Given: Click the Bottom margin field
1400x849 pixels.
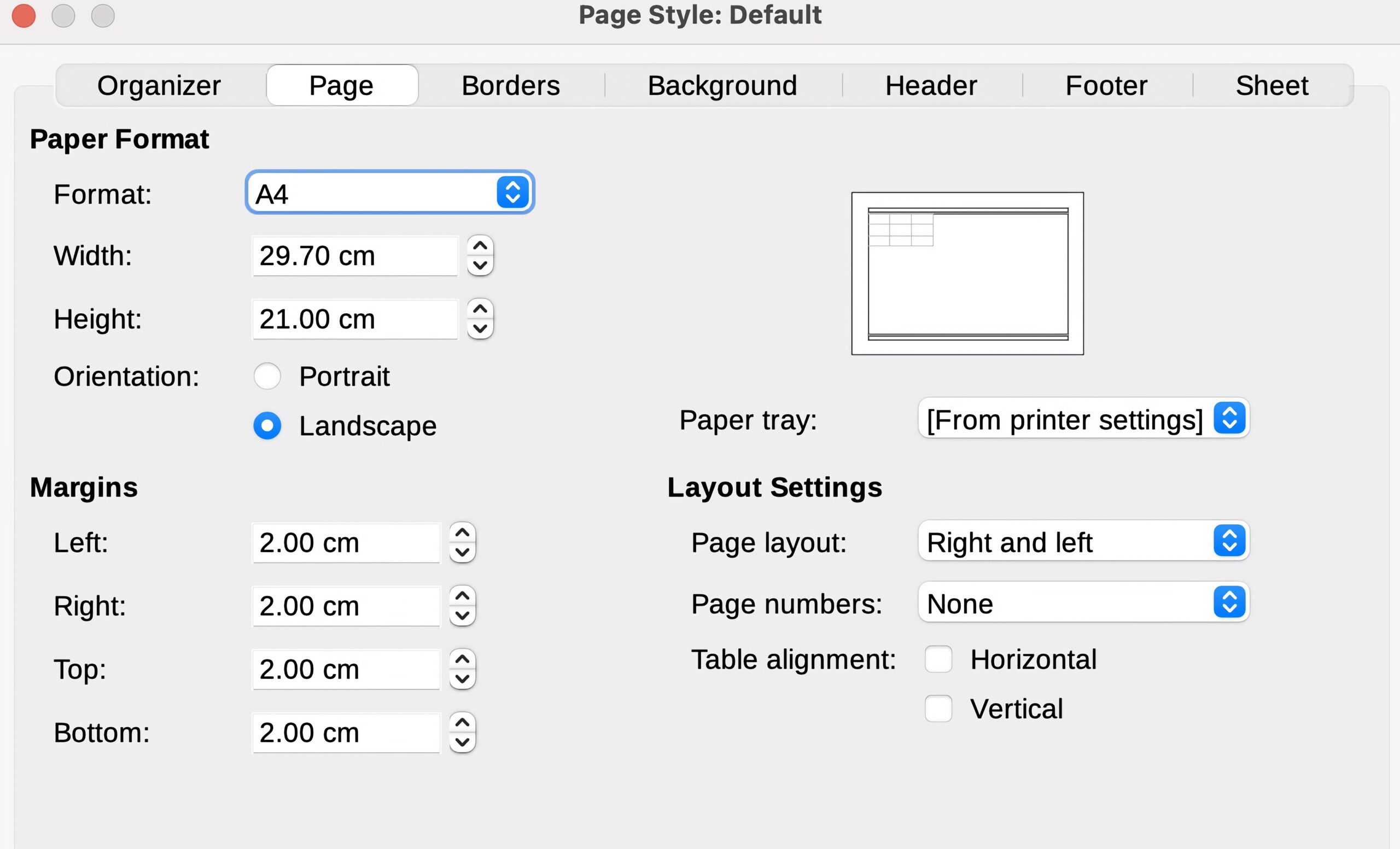Looking at the screenshot, I should [x=346, y=733].
